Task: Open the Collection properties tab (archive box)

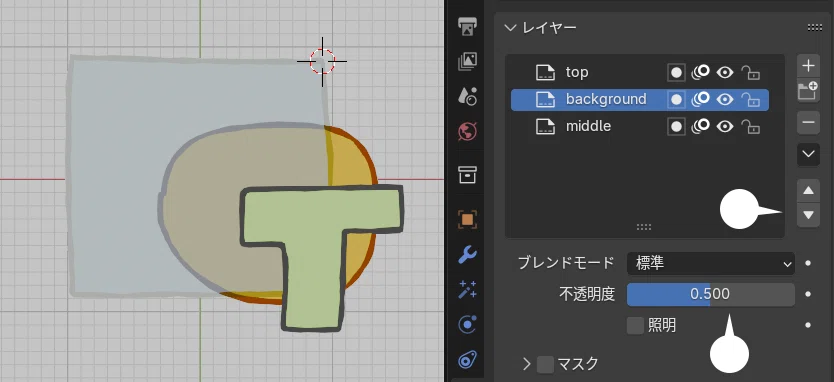Action: tap(468, 175)
